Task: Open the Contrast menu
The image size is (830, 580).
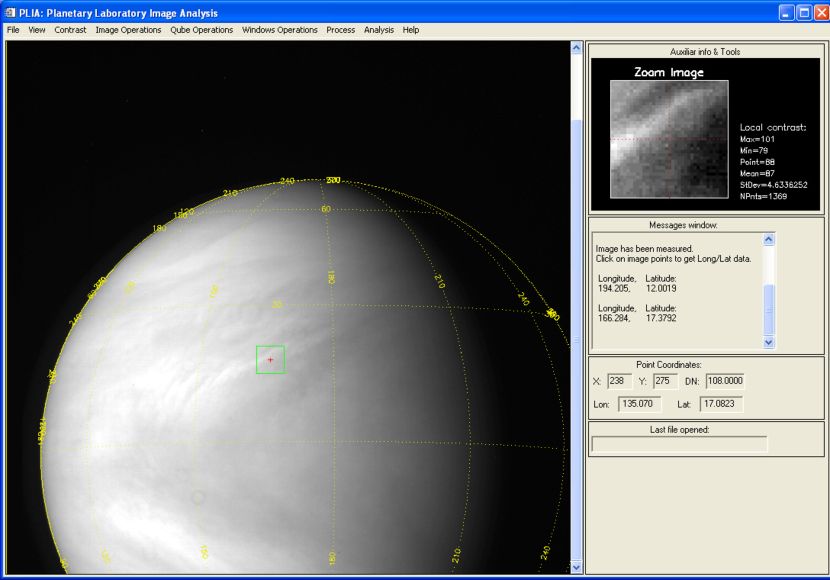Action: [70, 30]
